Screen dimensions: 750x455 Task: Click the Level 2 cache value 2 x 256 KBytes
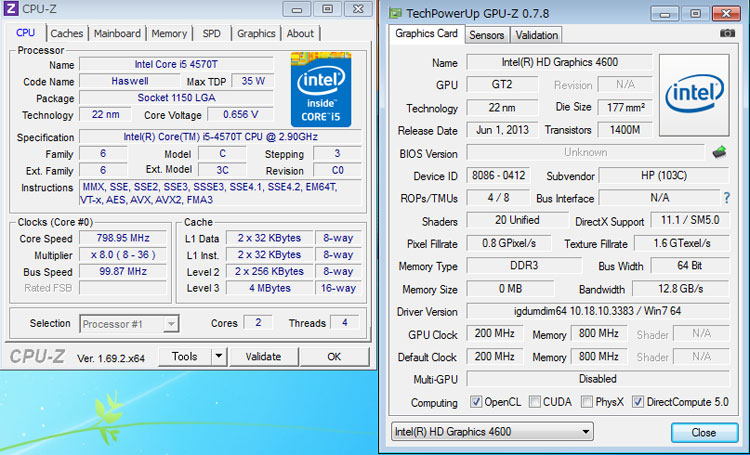(x=270, y=271)
